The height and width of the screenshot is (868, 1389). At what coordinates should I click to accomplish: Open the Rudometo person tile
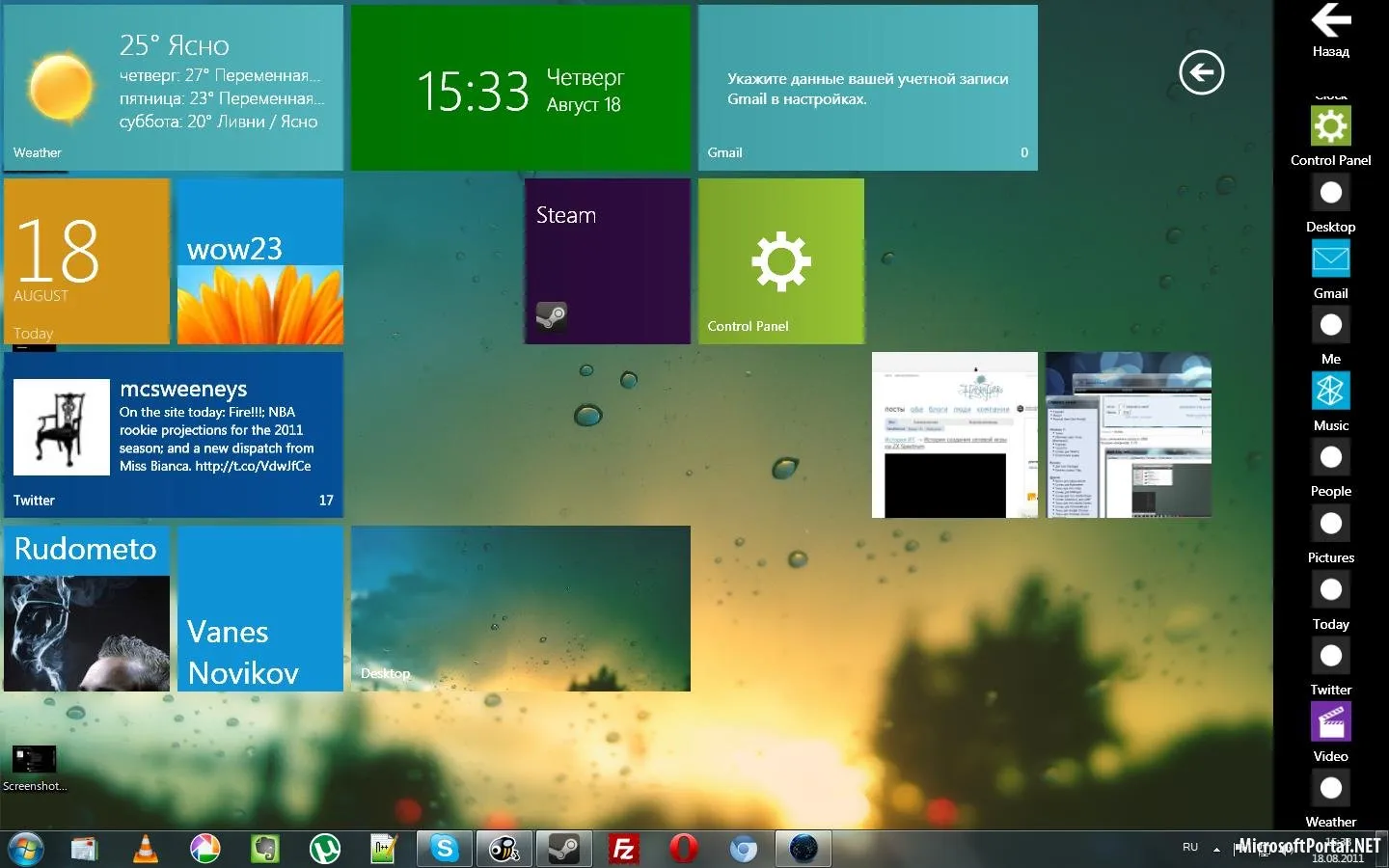87,609
